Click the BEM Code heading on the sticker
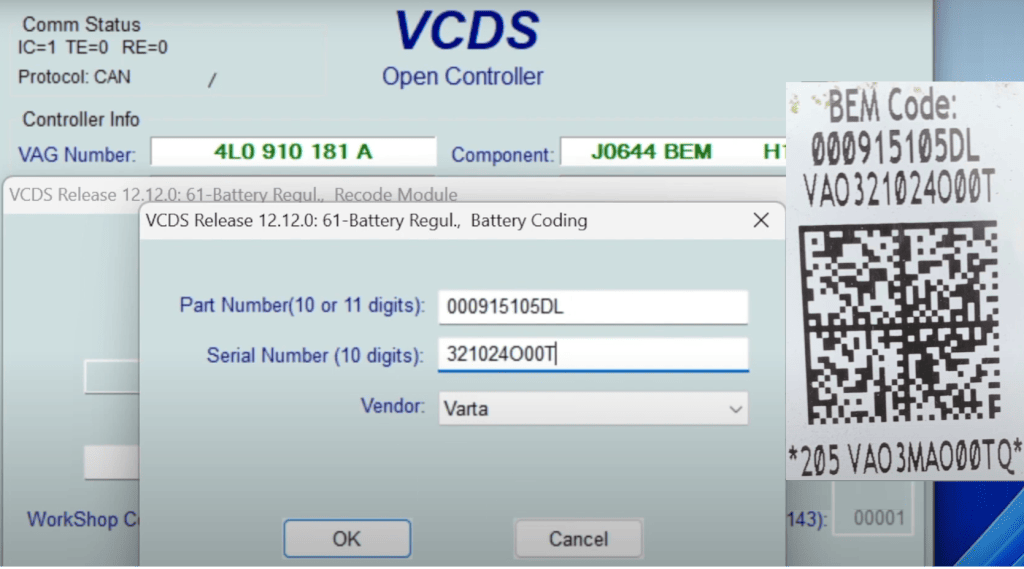This screenshot has height=569, width=1024. pos(893,105)
